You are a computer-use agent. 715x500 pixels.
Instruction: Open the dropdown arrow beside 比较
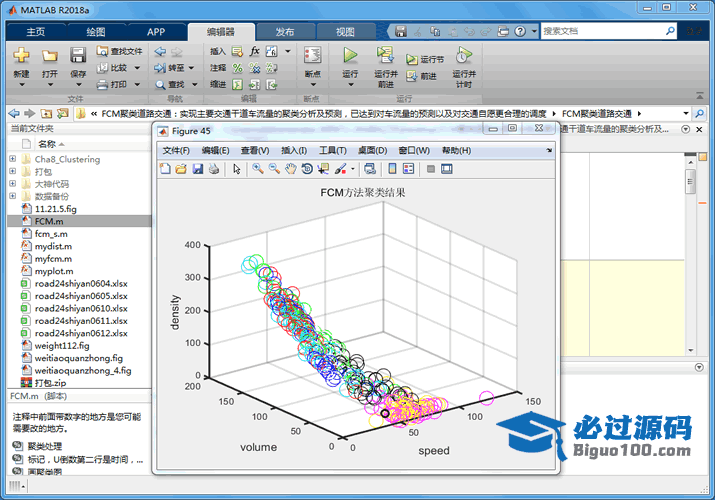[x=137, y=68]
